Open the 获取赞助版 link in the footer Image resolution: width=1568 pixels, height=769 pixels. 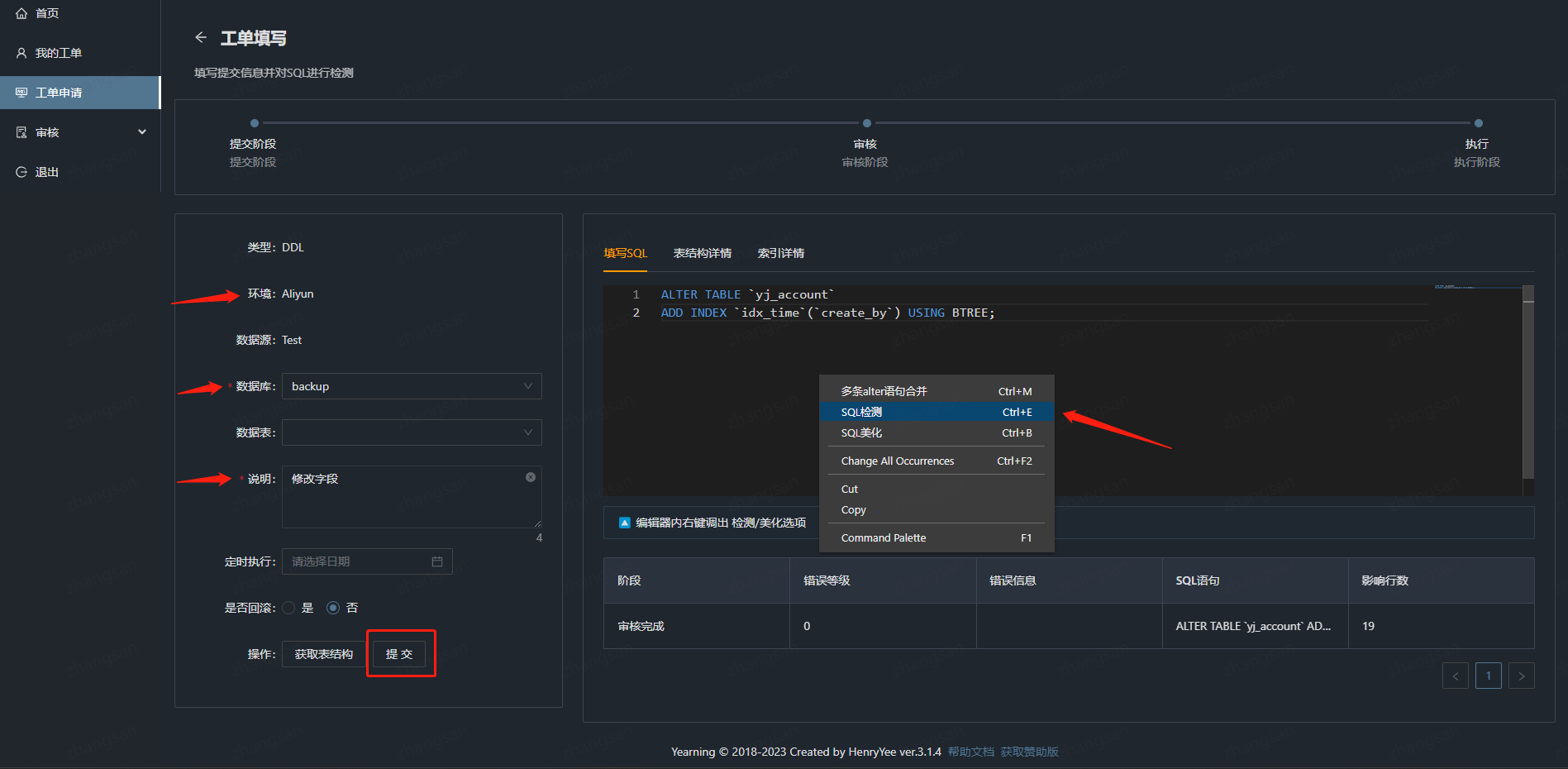pos(1030,752)
